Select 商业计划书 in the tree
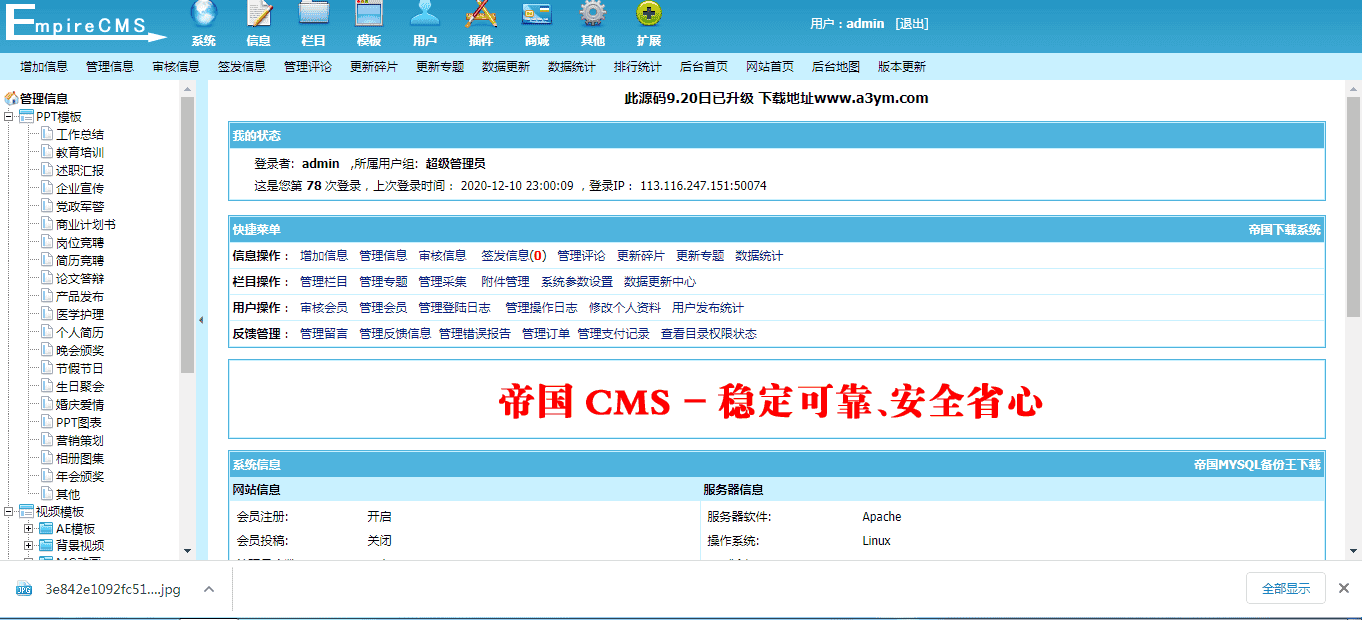 pyautogui.click(x=86, y=224)
